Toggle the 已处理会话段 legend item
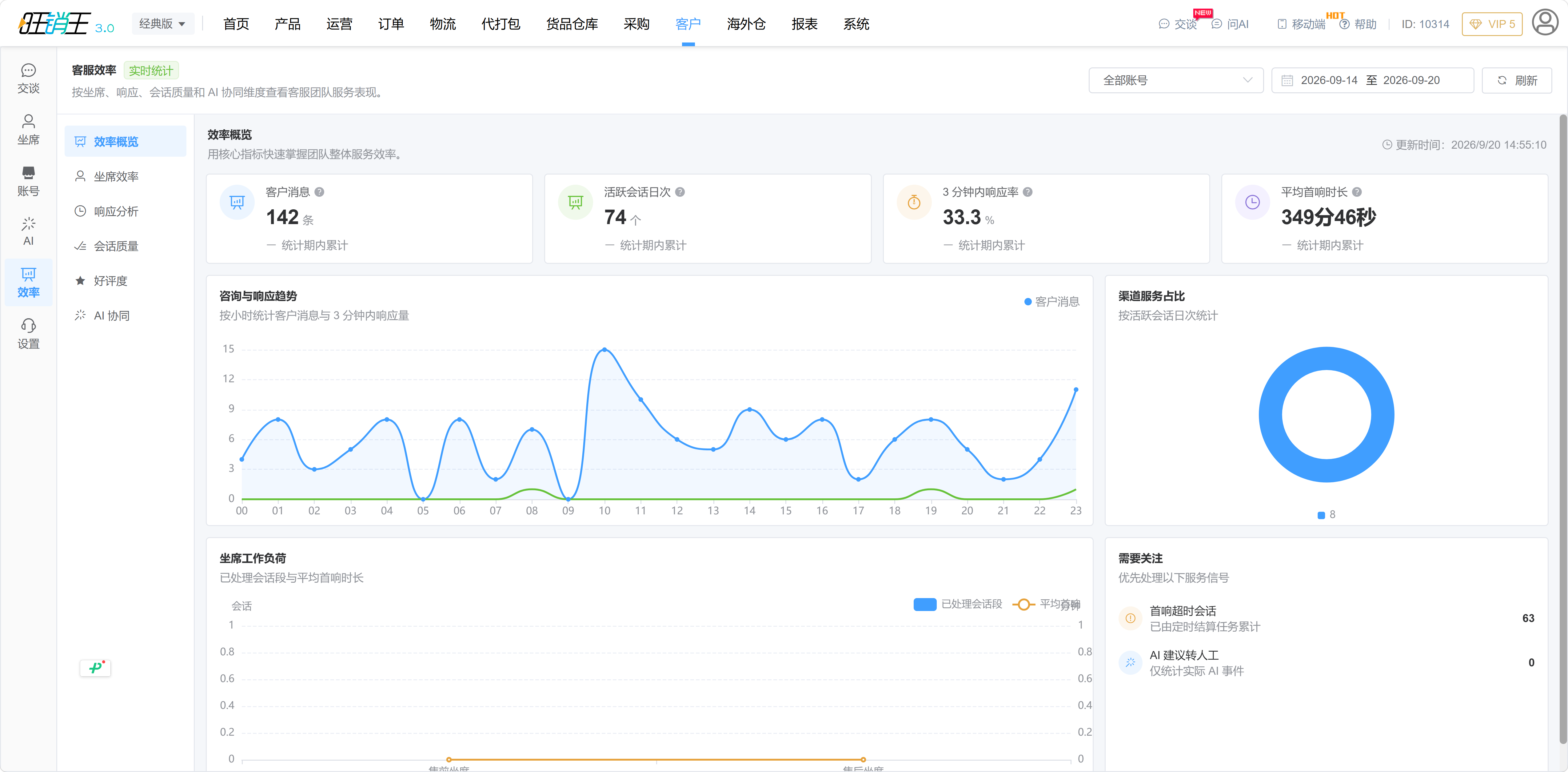1568x772 pixels. [957, 604]
